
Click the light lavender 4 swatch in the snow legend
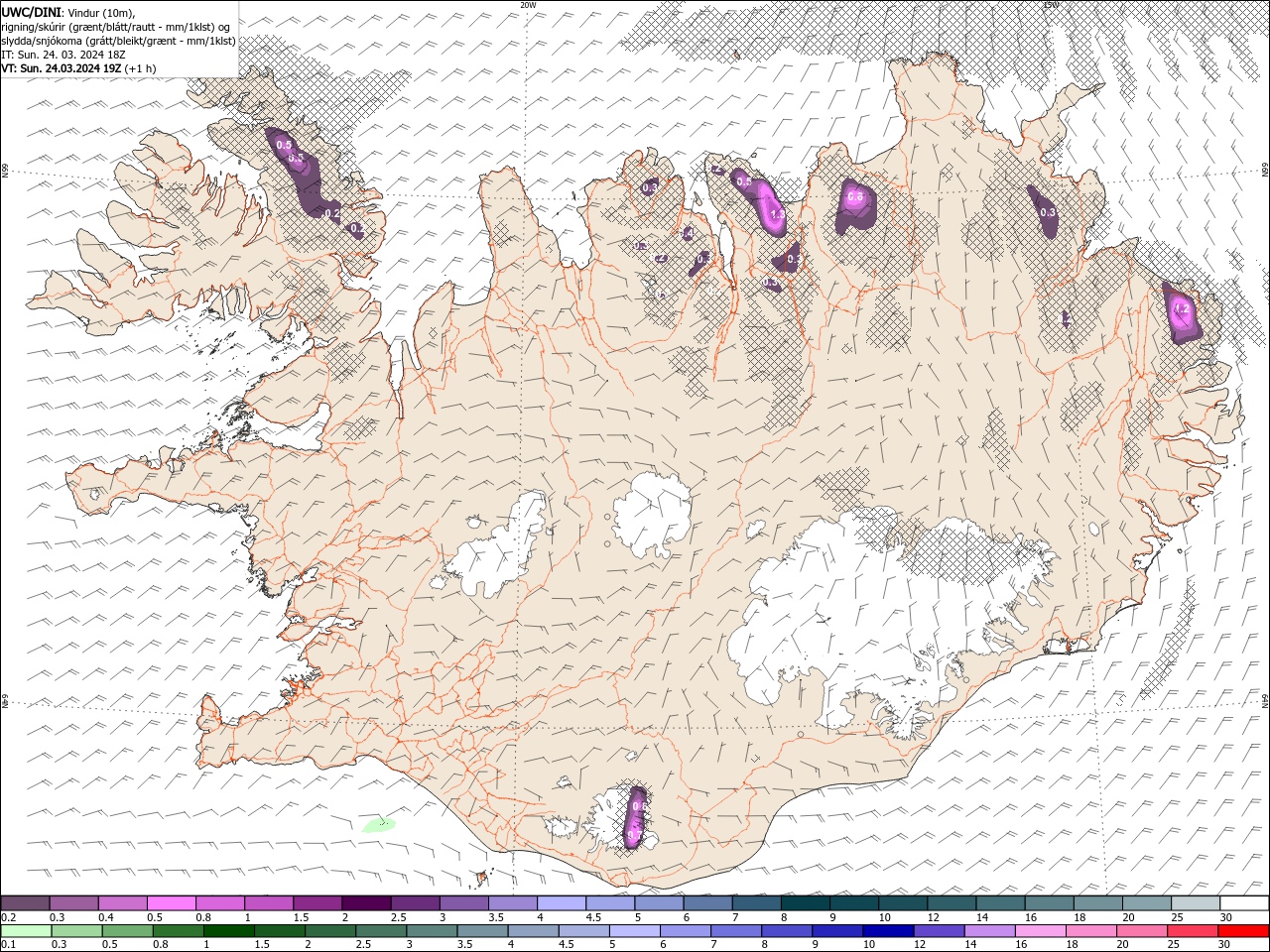coord(561,903)
